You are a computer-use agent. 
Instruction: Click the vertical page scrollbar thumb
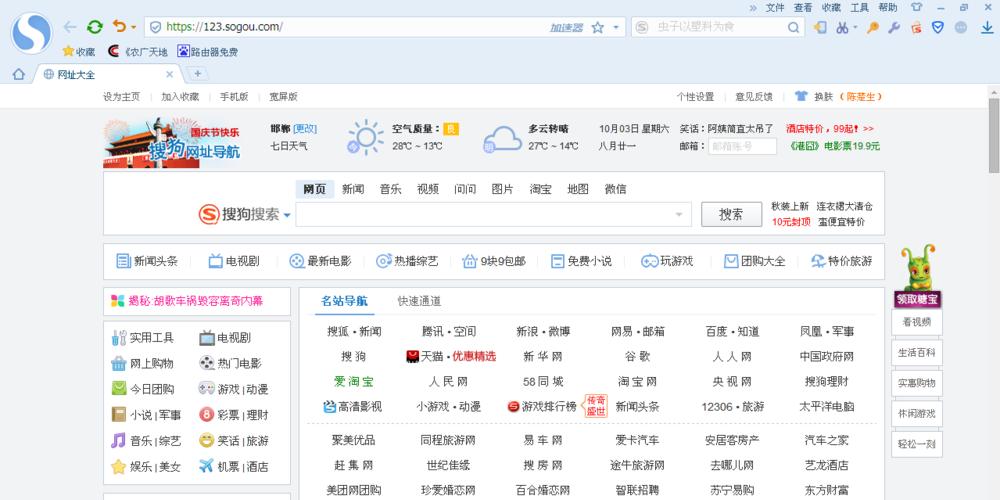click(x=994, y=135)
